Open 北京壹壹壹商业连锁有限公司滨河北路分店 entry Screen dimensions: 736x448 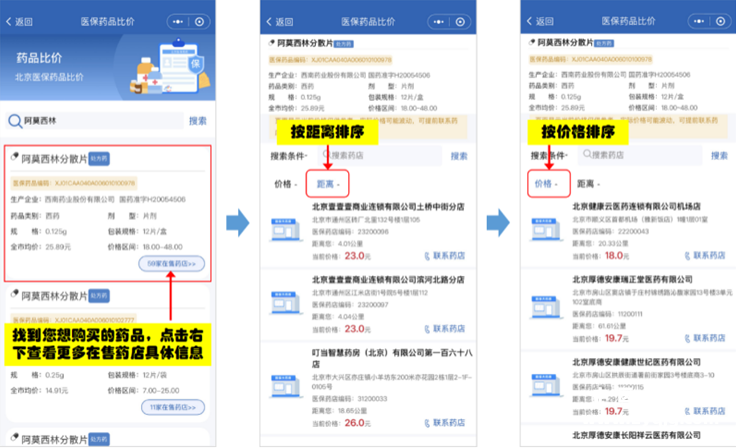pos(388,280)
